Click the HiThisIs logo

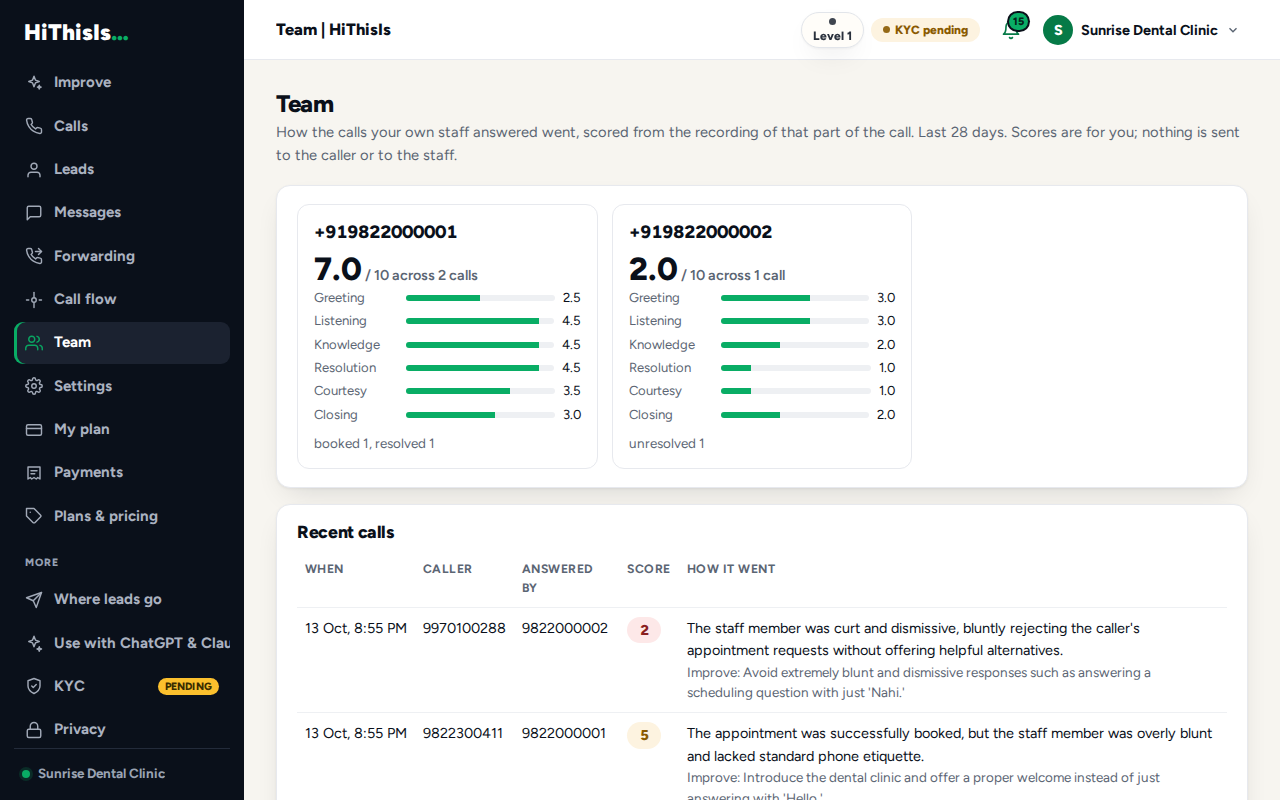point(77,33)
